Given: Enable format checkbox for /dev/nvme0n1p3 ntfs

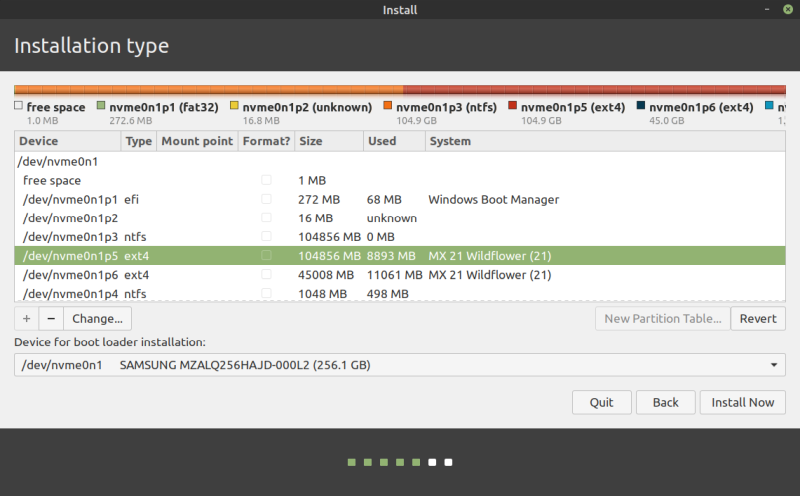Looking at the screenshot, I should (x=266, y=237).
